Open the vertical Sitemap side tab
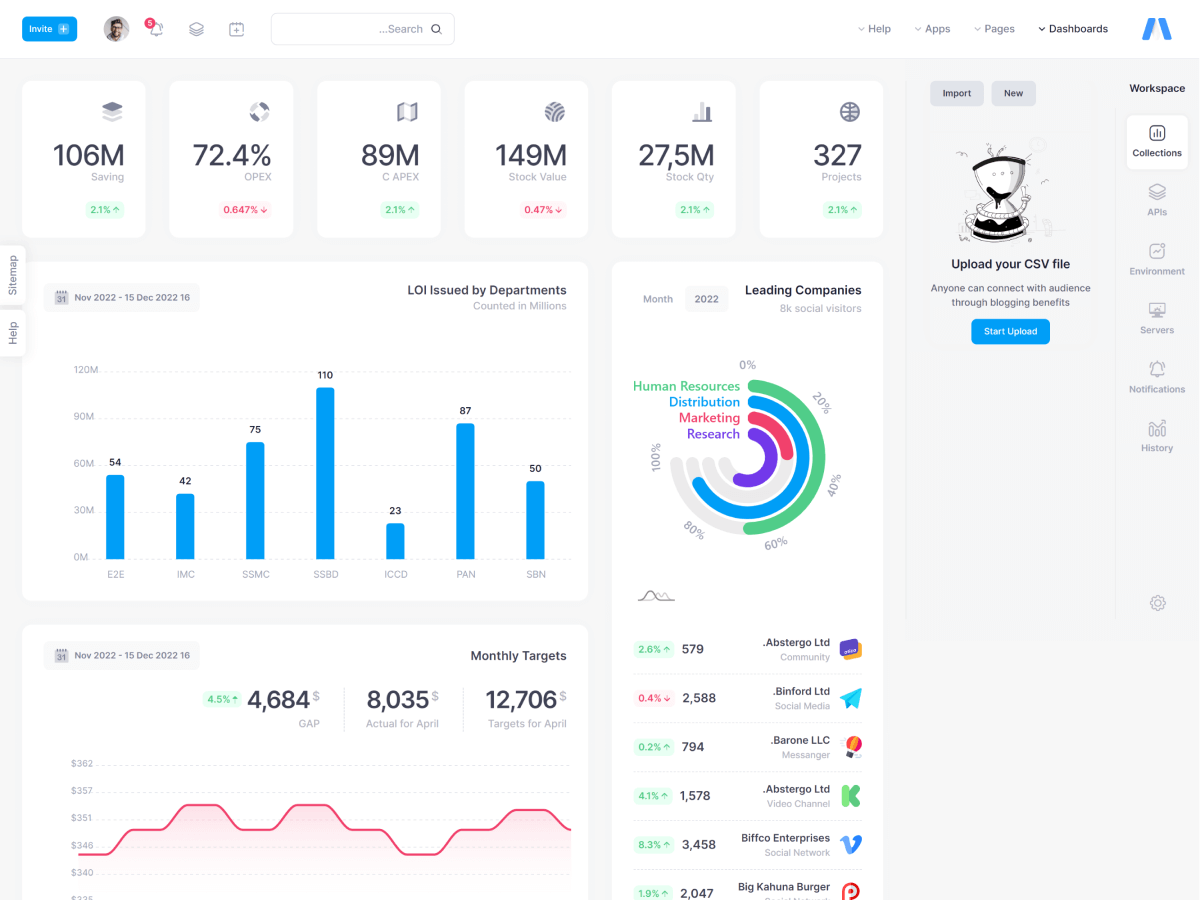 pos(13,275)
